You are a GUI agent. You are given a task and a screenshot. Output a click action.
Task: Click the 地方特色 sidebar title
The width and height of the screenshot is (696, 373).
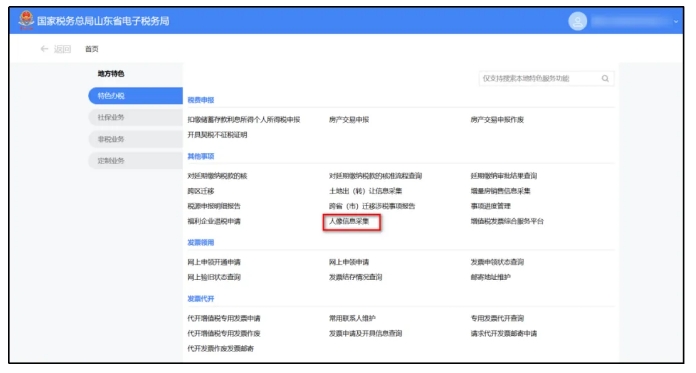click(x=111, y=74)
